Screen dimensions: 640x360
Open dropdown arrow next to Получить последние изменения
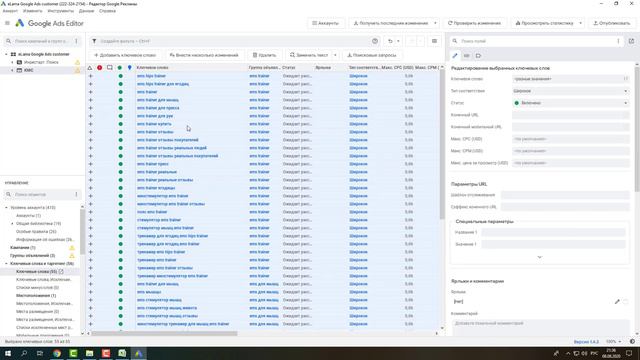[x=435, y=23]
